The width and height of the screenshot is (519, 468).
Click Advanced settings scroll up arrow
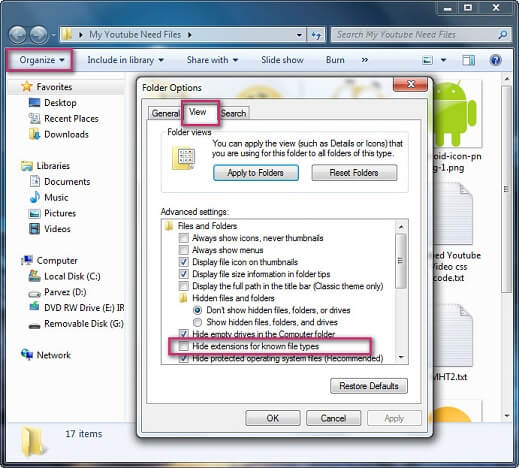point(401,227)
